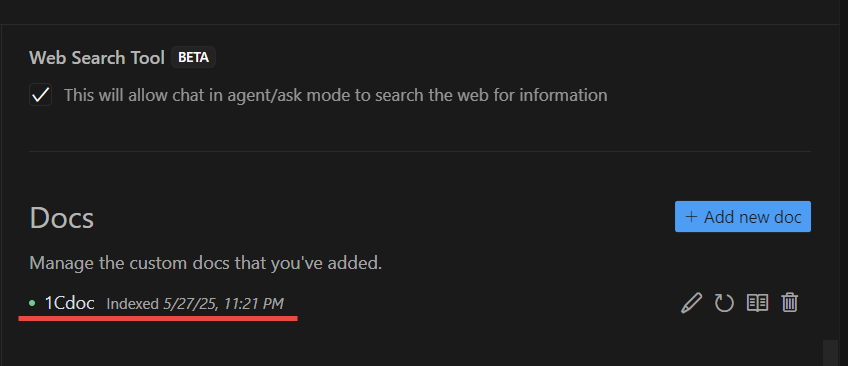Viewport: 848px width, 366px height.
Task: Click the 'Manage the custom docs' description
Action: click(206, 263)
